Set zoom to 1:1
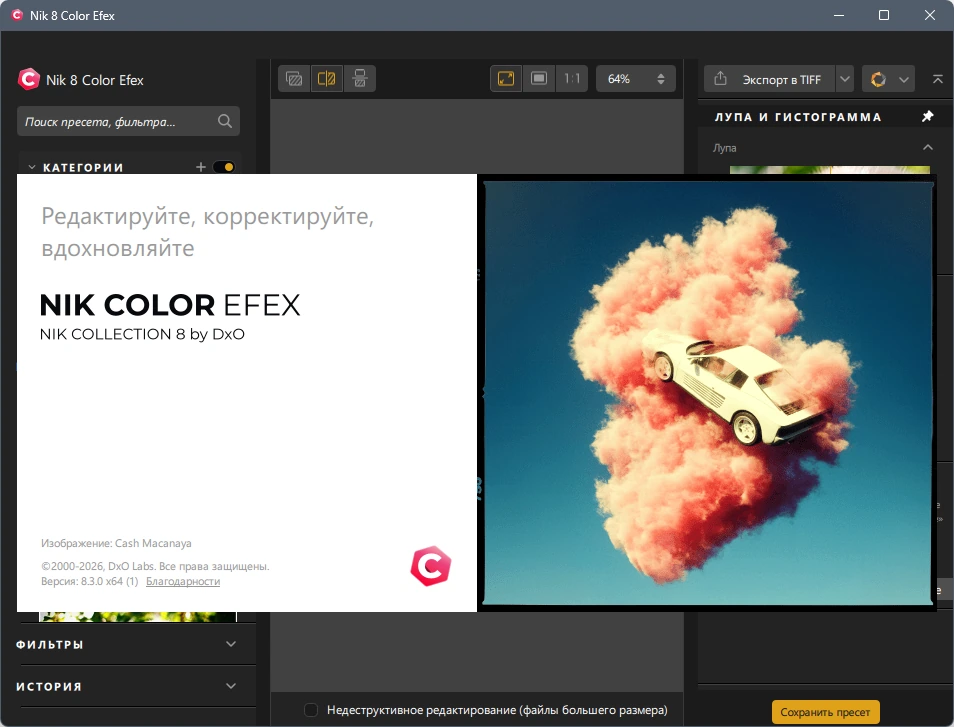 coord(572,78)
